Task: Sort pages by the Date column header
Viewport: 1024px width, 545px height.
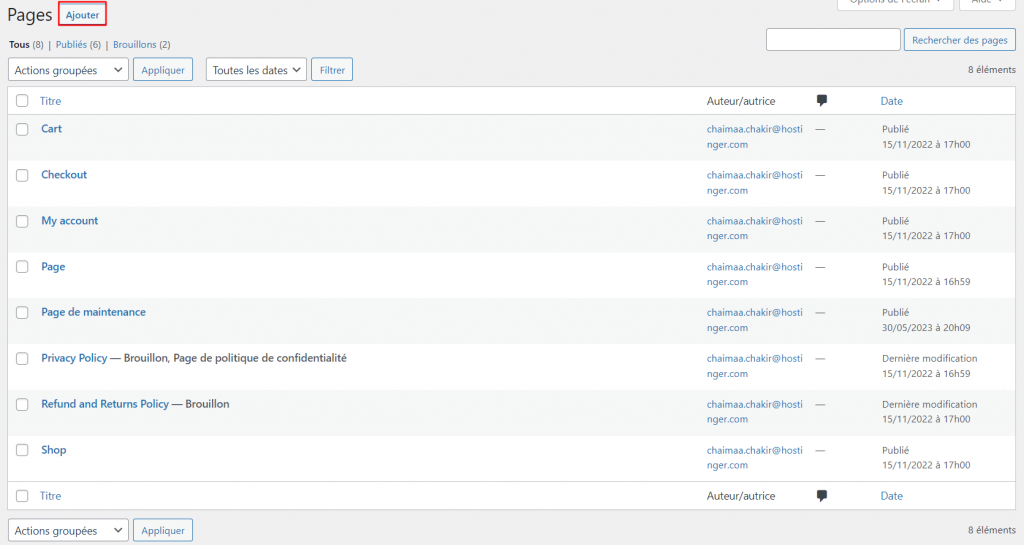Action: 891,101
